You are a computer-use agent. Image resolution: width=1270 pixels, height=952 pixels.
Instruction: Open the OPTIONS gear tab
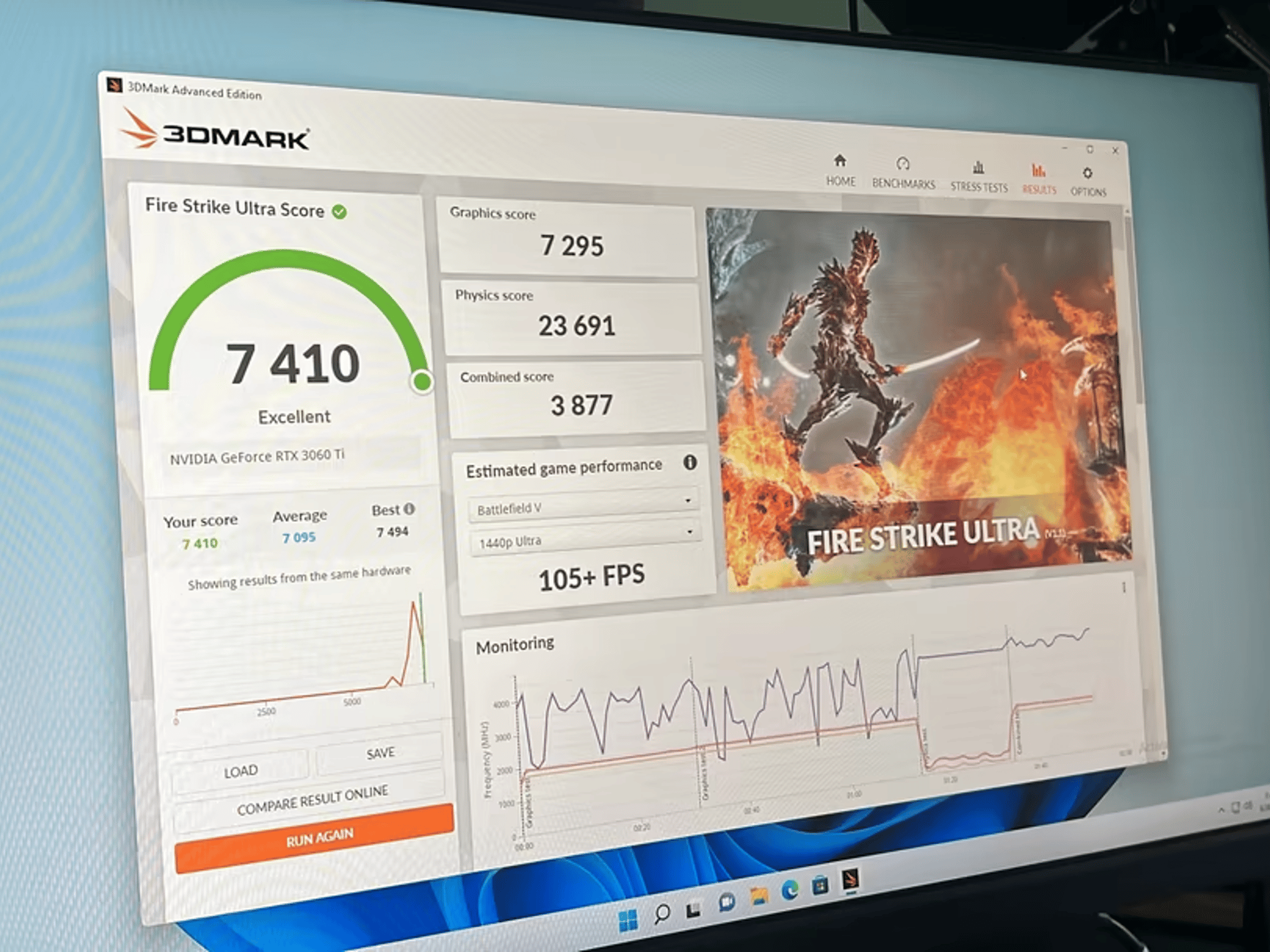pyautogui.click(x=1088, y=182)
